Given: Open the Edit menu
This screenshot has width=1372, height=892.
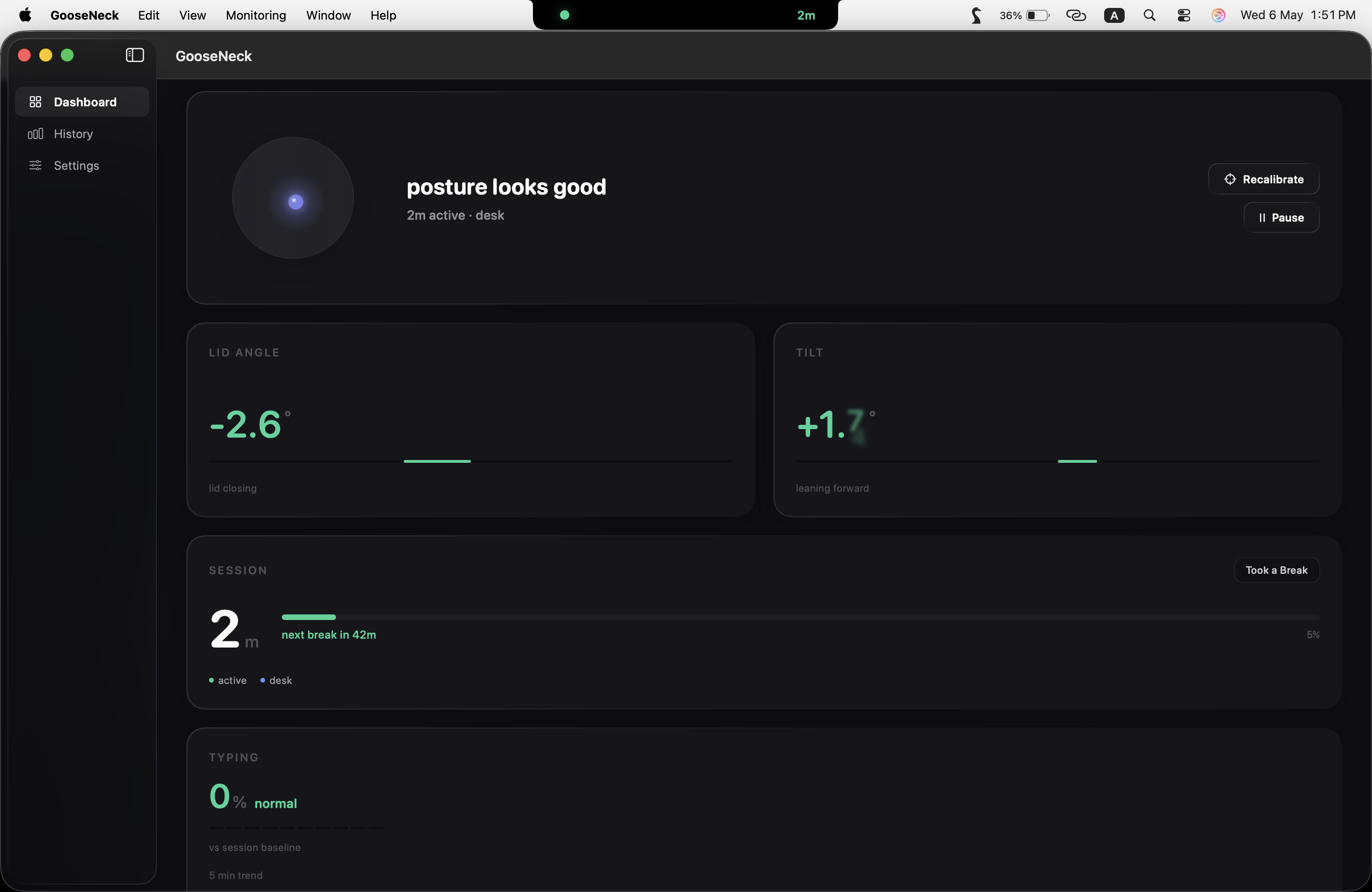Looking at the screenshot, I should tap(149, 15).
